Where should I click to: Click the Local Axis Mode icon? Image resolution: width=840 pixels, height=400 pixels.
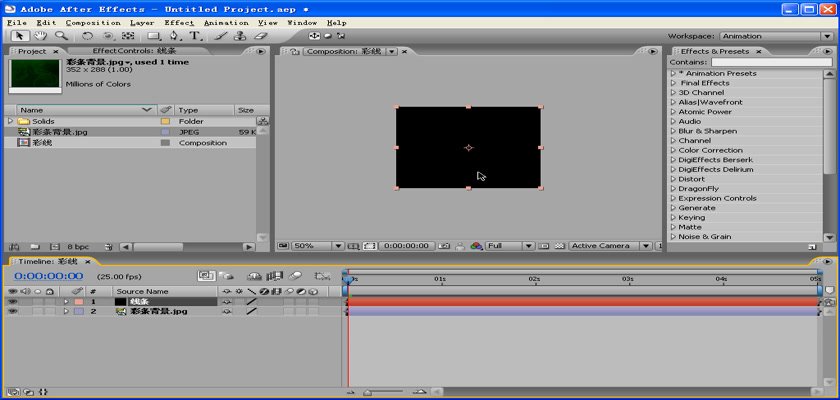coord(314,36)
